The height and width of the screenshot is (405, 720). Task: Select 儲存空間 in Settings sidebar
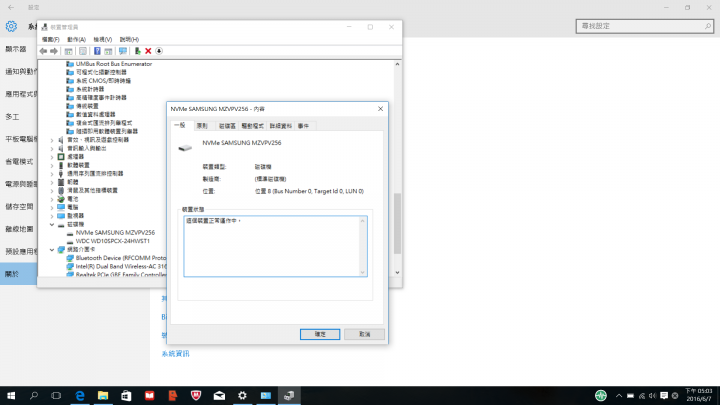point(19,207)
